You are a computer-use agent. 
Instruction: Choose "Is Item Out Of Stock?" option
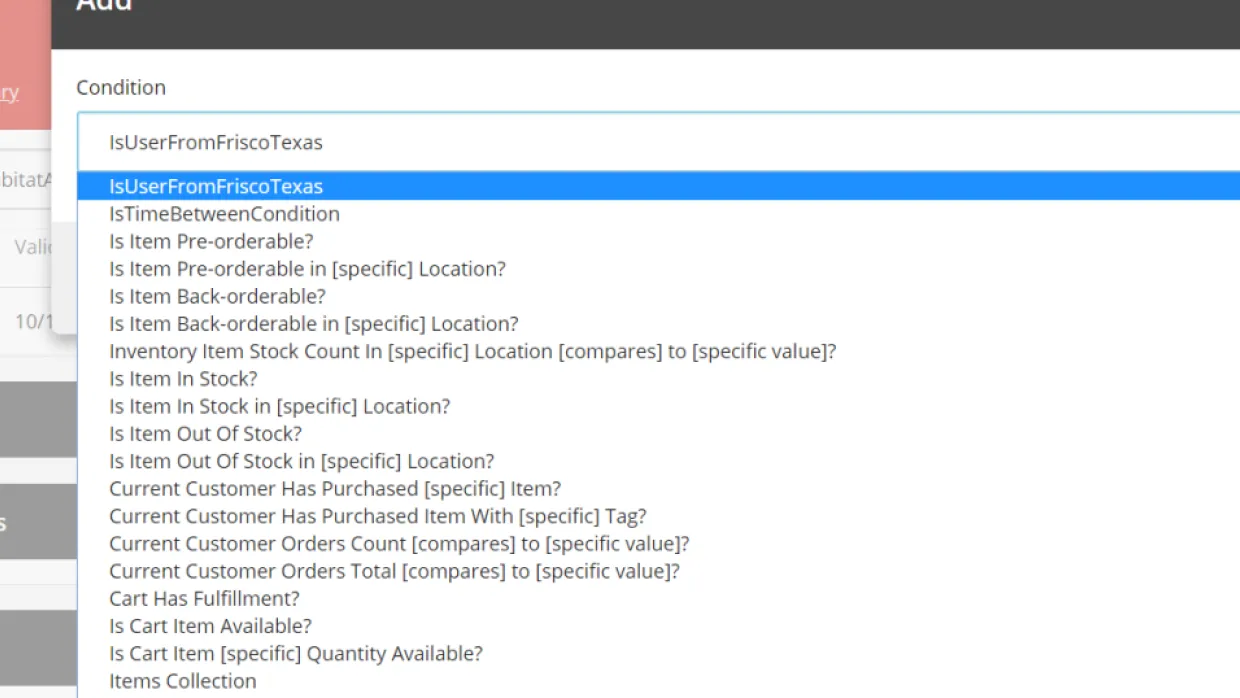pyautogui.click(x=205, y=434)
